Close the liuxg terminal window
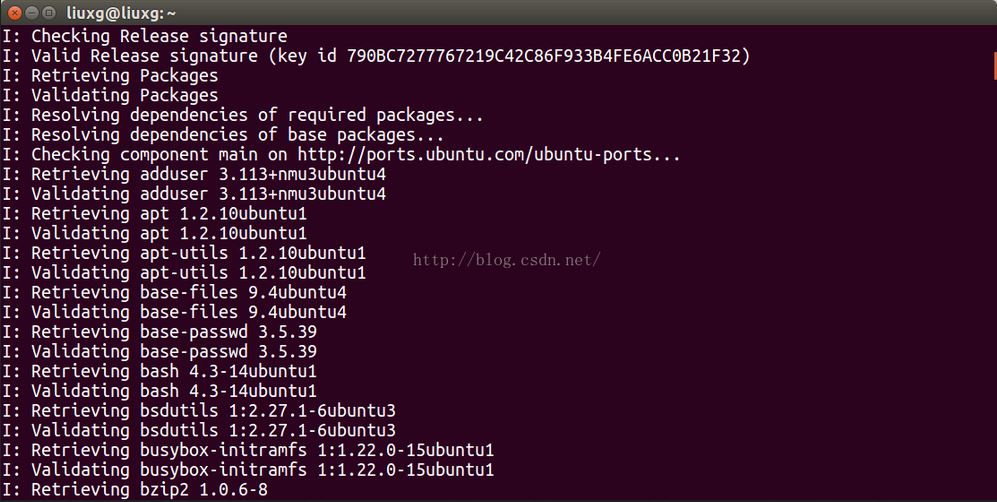This screenshot has height=502, width=997. 14,13
